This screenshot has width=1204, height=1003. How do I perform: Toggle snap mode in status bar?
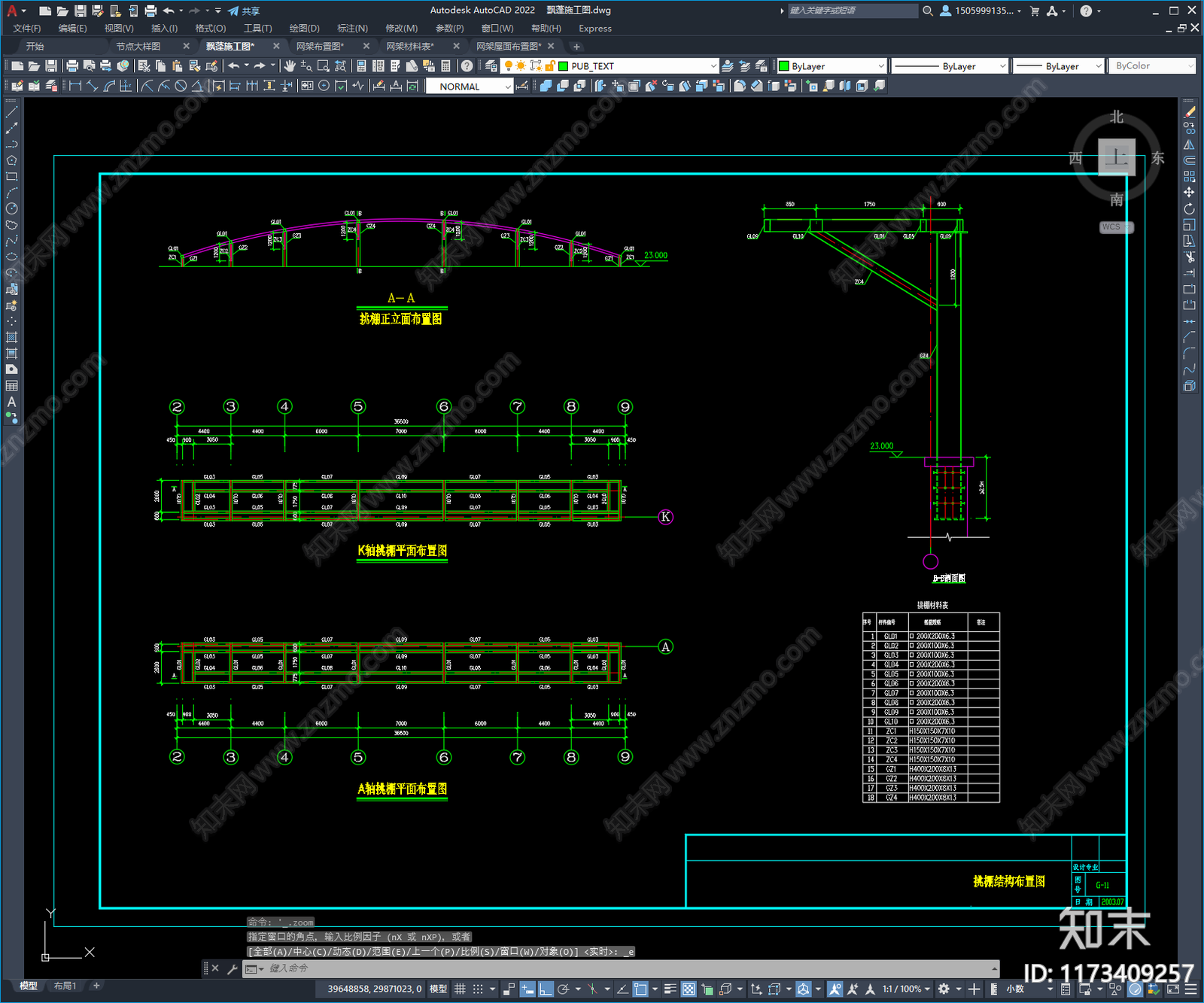tap(478, 989)
